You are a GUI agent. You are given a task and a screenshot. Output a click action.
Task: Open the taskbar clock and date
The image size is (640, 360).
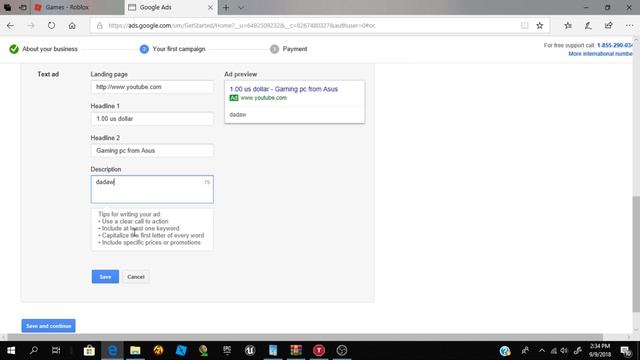click(599, 351)
